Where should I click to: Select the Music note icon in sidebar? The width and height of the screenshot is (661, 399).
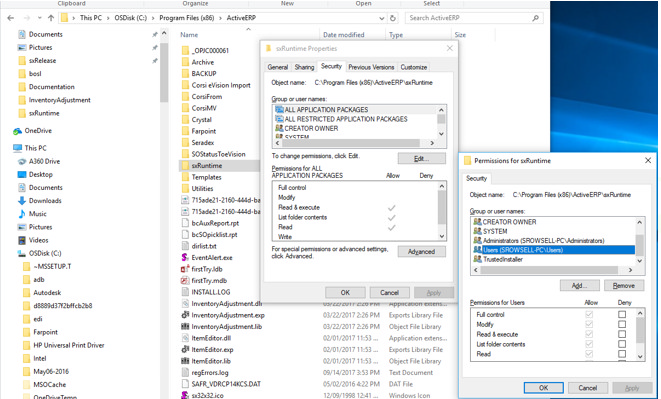point(22,214)
